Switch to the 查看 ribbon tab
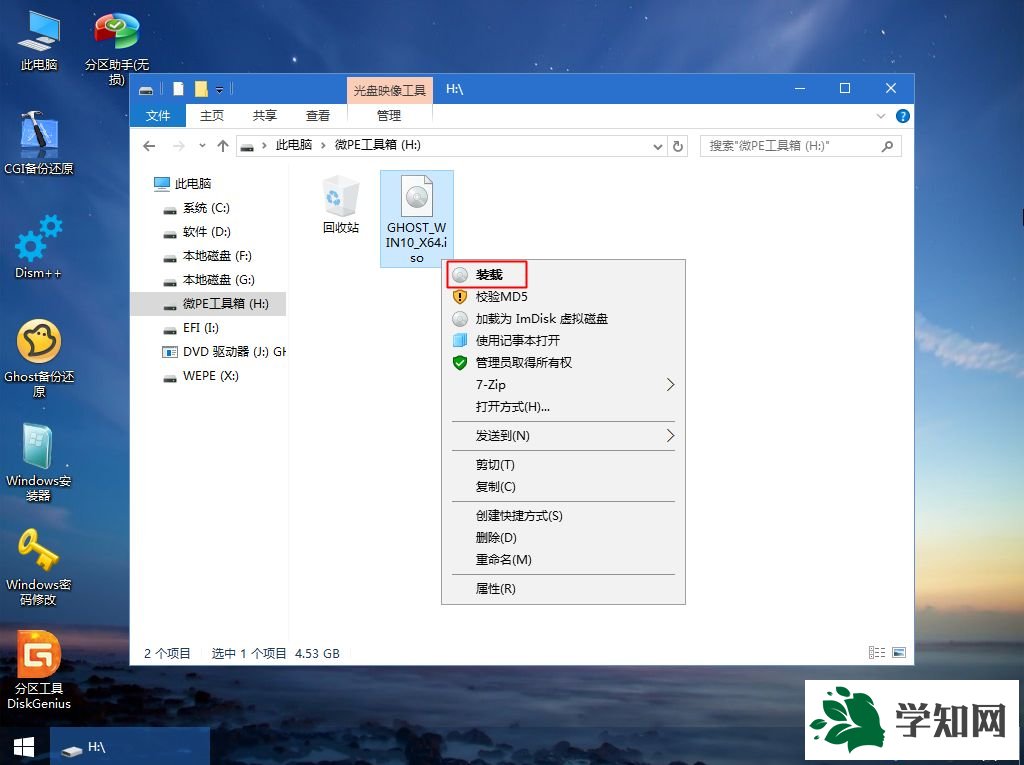The height and width of the screenshot is (765, 1024). [317, 115]
